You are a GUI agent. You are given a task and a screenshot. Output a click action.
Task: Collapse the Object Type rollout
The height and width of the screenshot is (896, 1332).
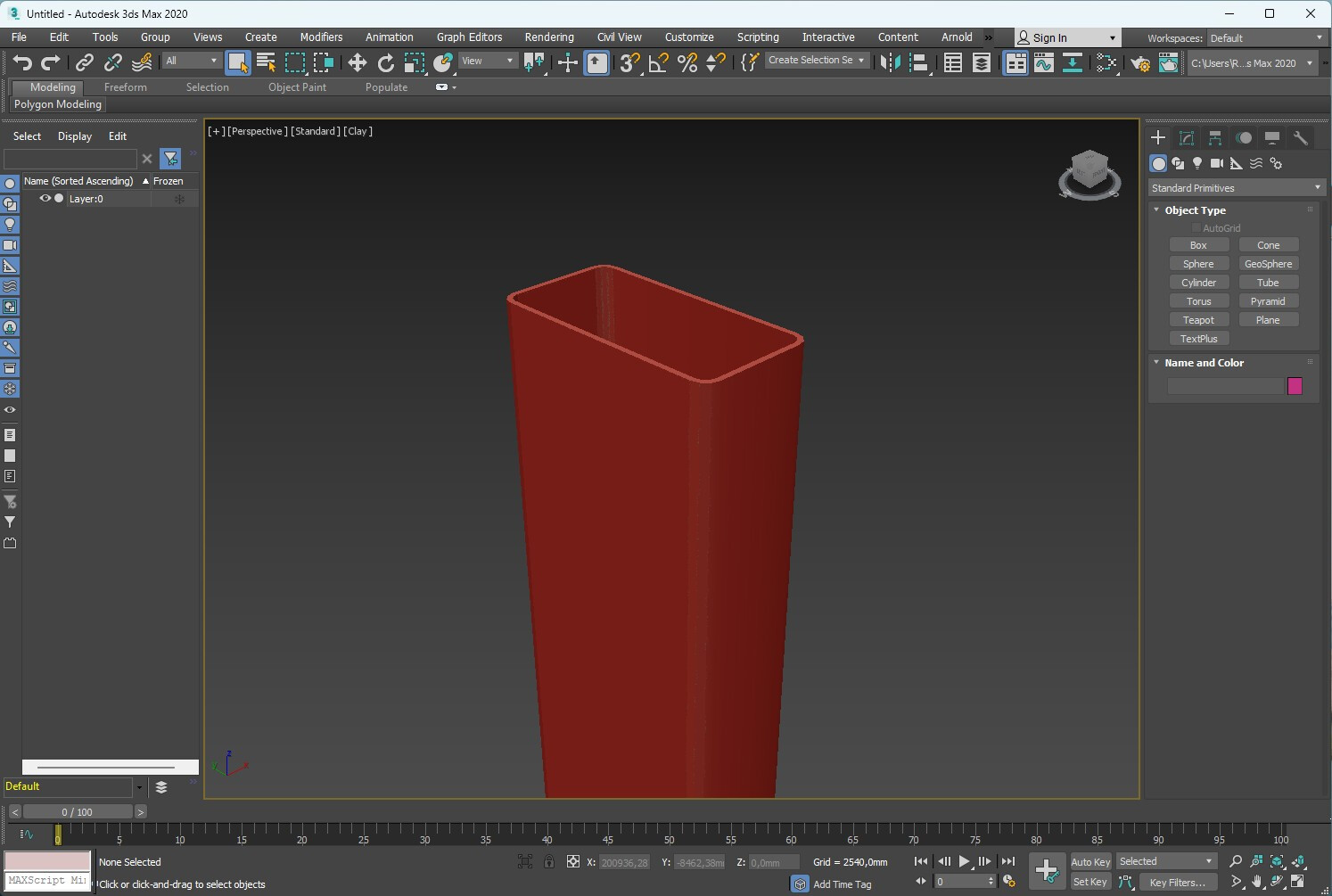tap(1156, 210)
